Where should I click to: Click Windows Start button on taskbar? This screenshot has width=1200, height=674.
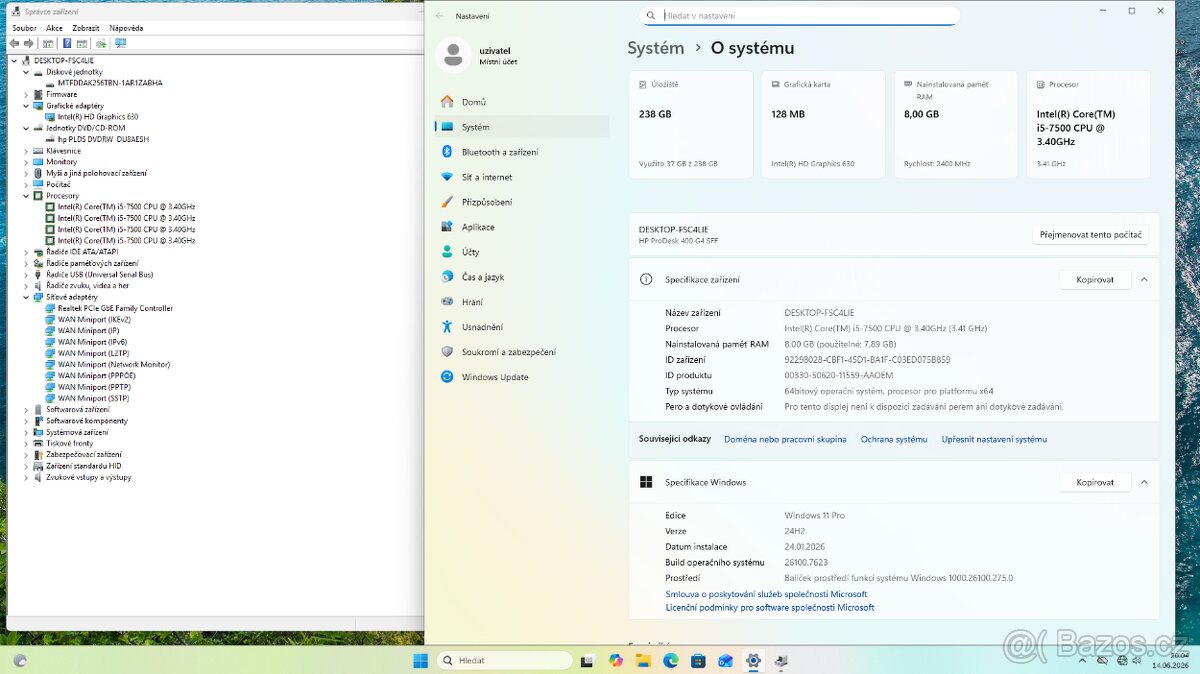(421, 660)
